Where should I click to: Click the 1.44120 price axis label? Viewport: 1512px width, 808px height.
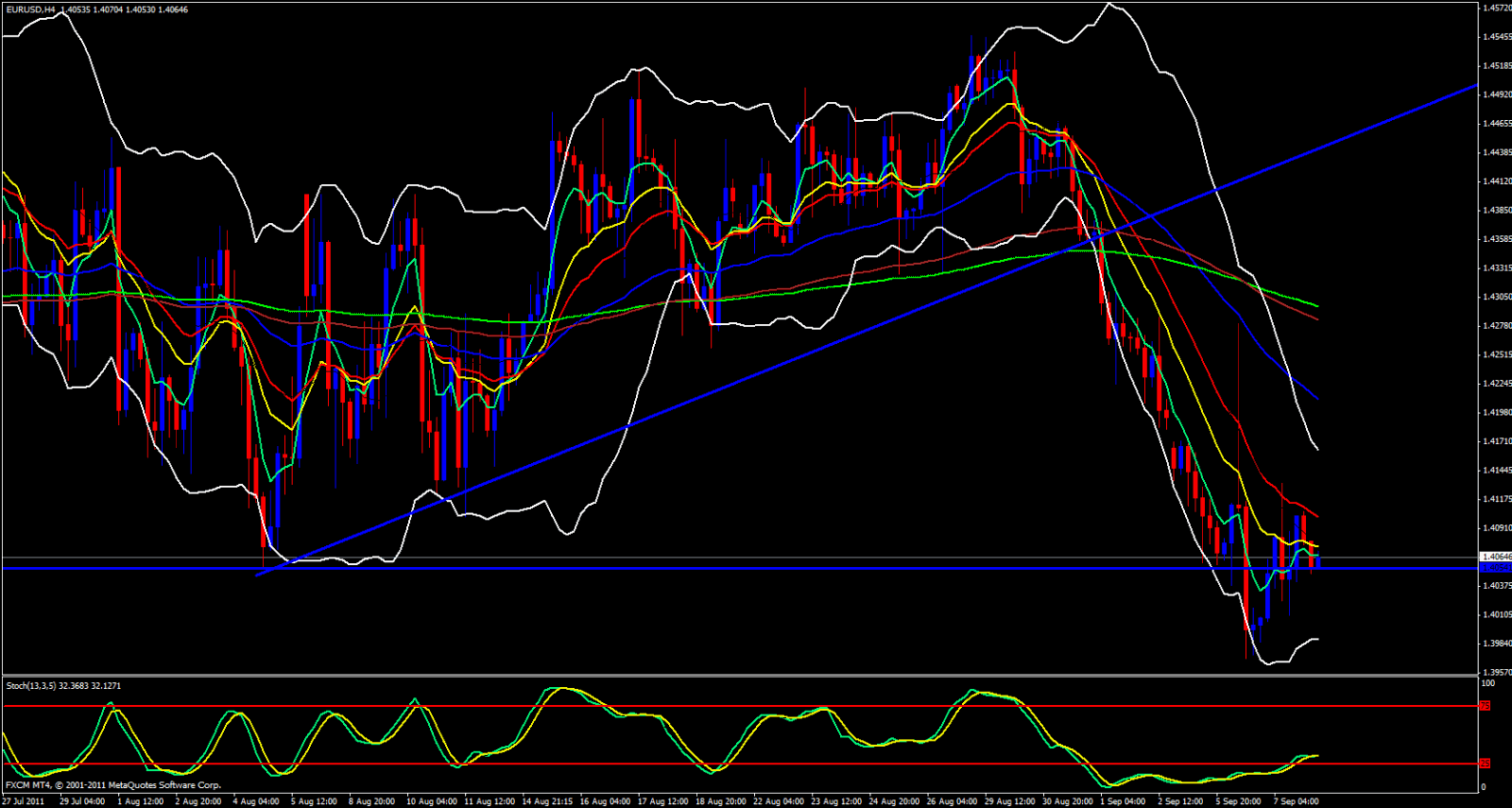coord(1498,181)
